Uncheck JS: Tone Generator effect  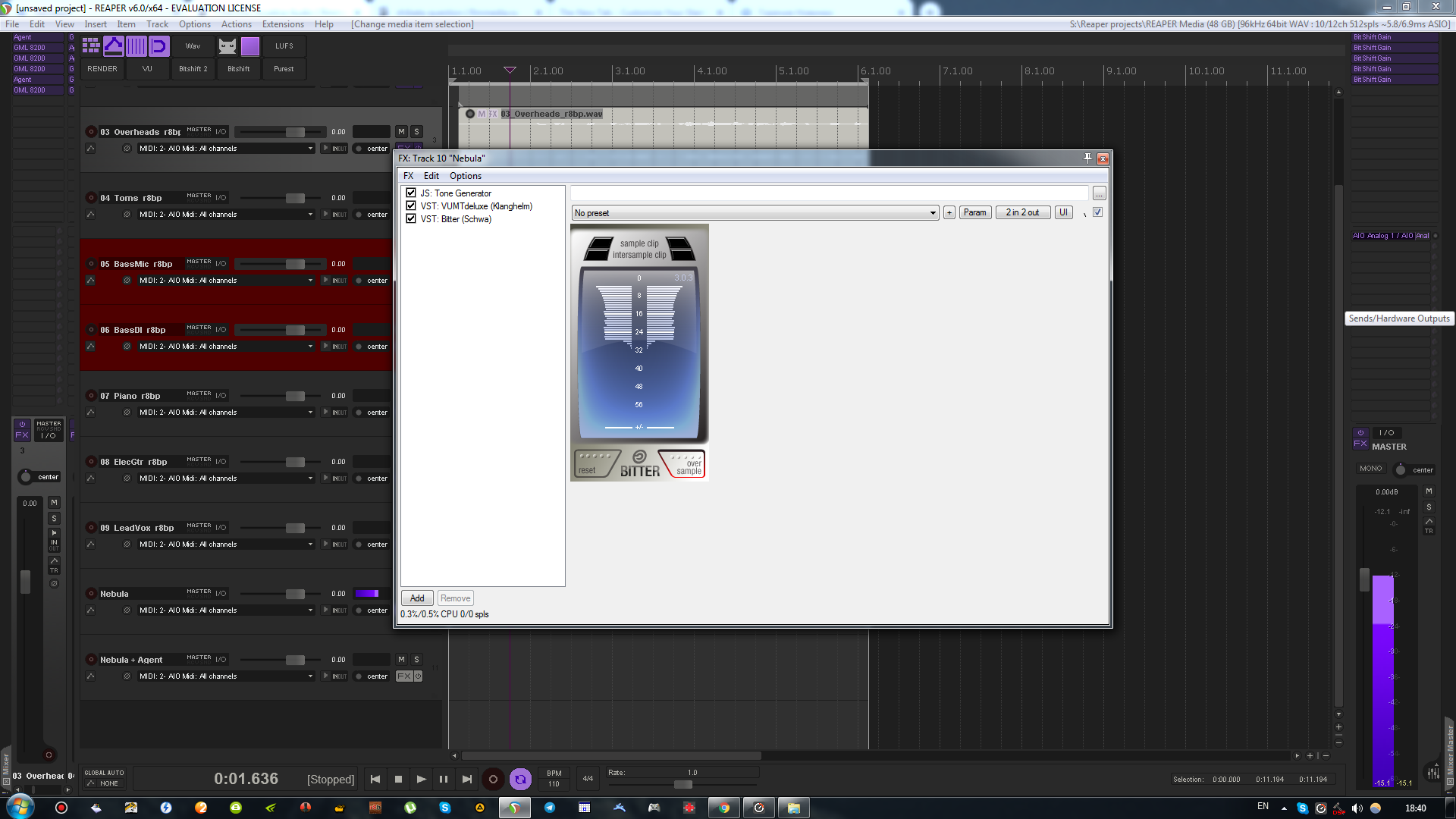pos(411,193)
